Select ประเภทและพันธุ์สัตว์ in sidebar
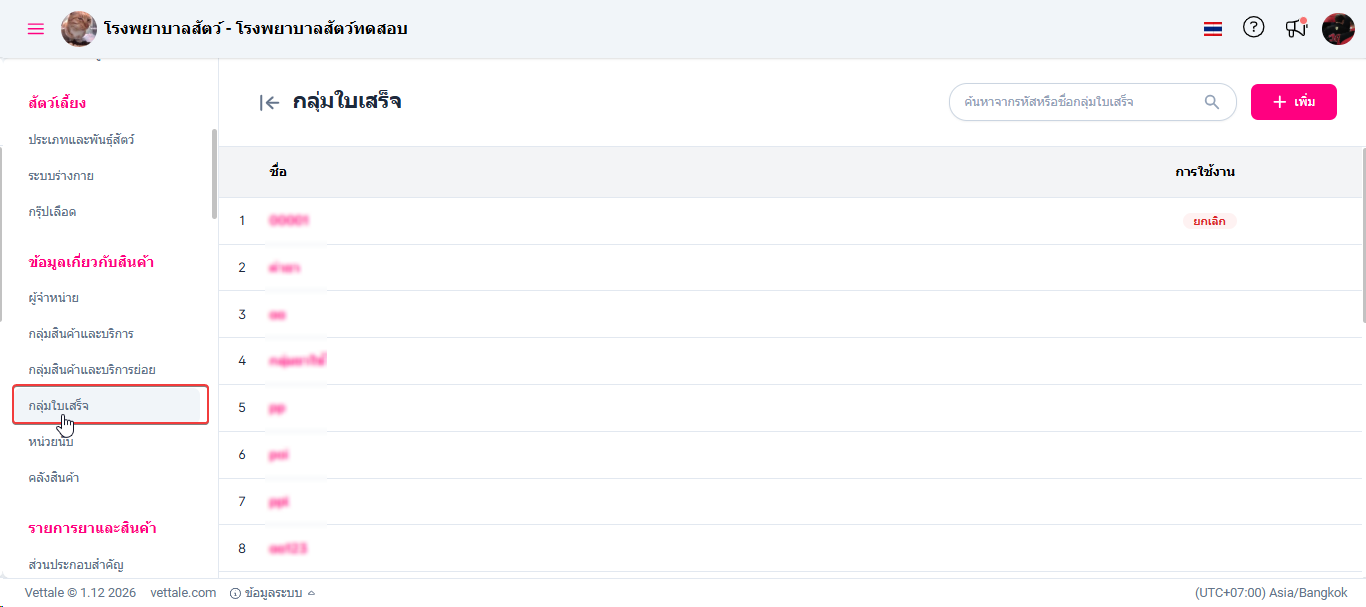 81,140
